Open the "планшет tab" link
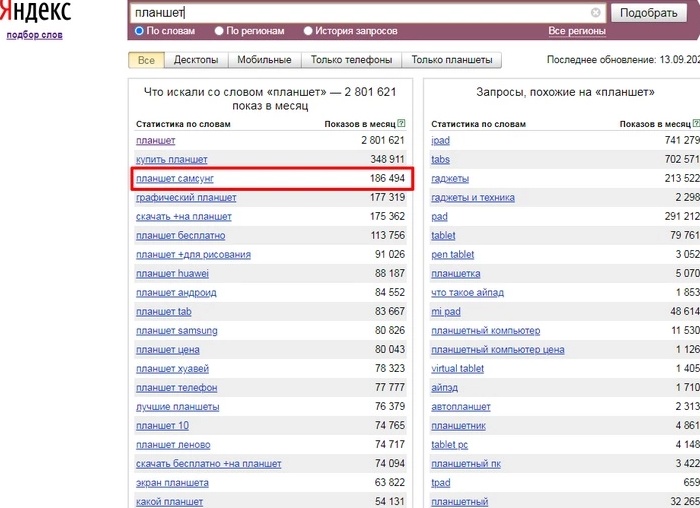 point(163,312)
